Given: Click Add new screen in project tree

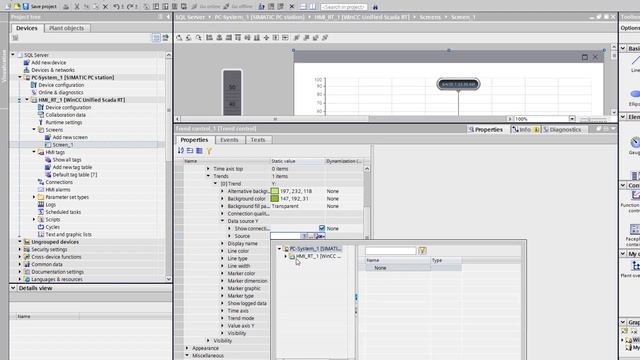Looking at the screenshot, I should pyautogui.click(x=70, y=138).
